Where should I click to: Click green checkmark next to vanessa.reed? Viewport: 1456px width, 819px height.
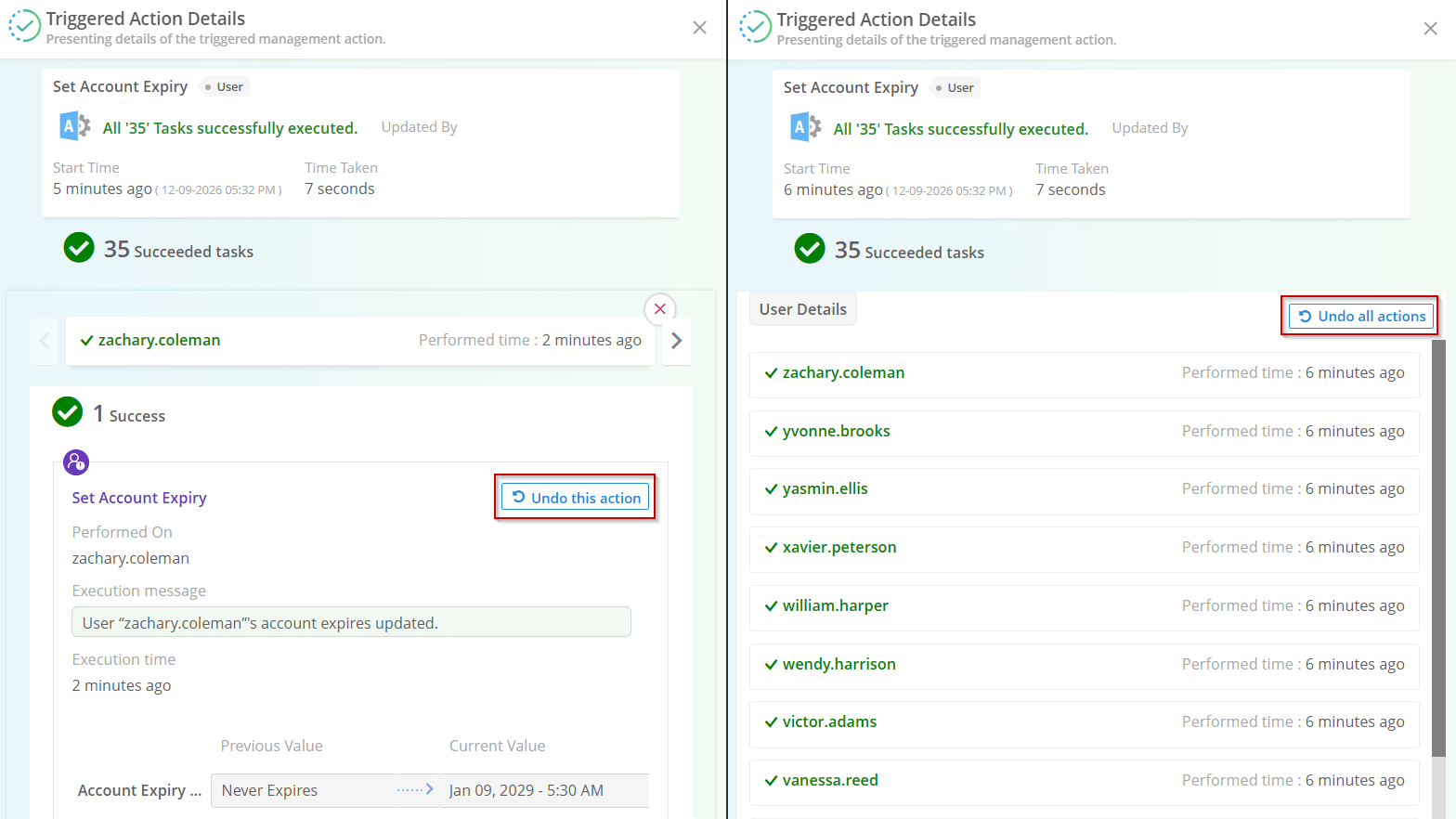tap(771, 781)
